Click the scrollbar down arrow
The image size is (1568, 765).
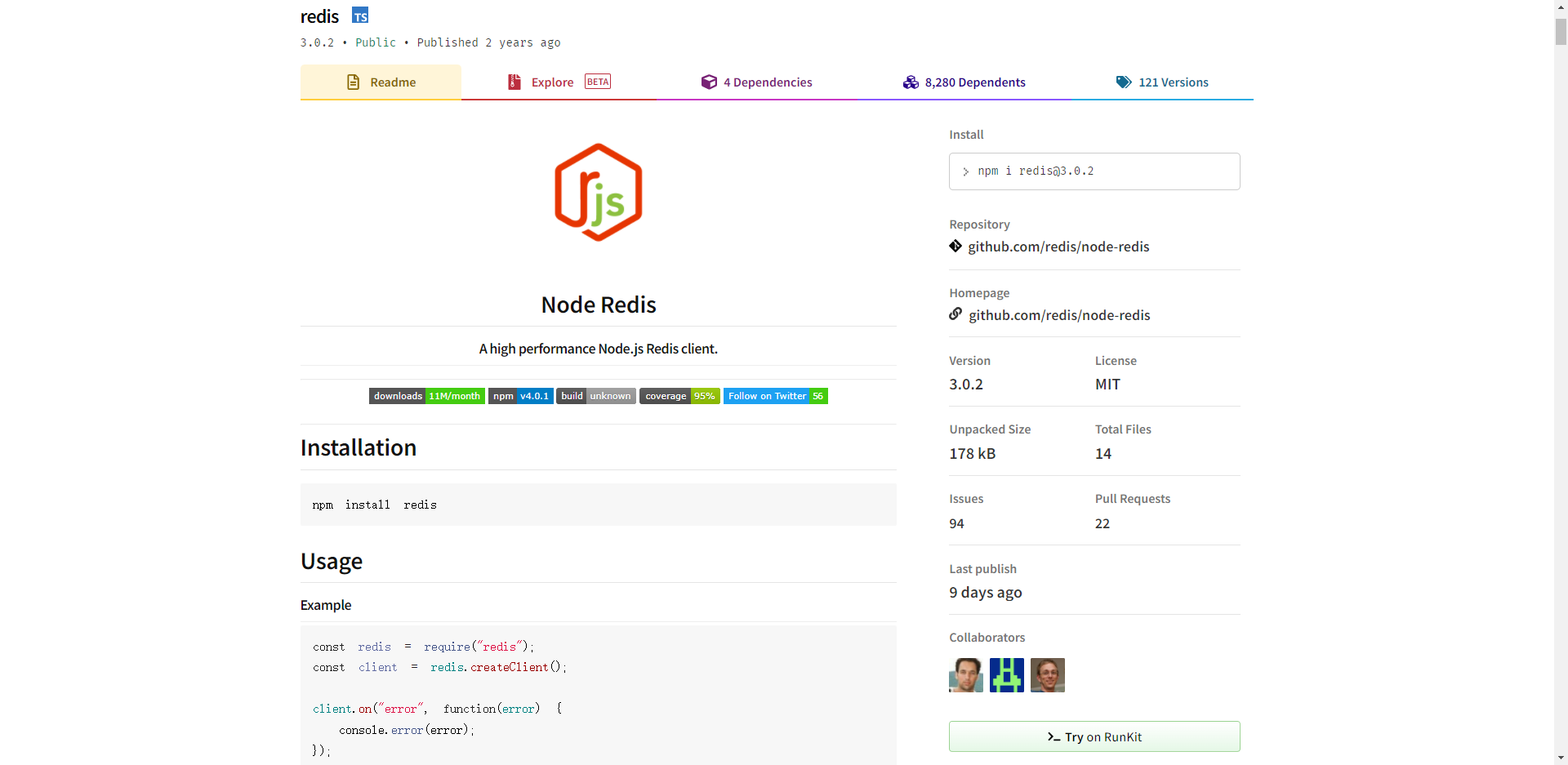1561,758
